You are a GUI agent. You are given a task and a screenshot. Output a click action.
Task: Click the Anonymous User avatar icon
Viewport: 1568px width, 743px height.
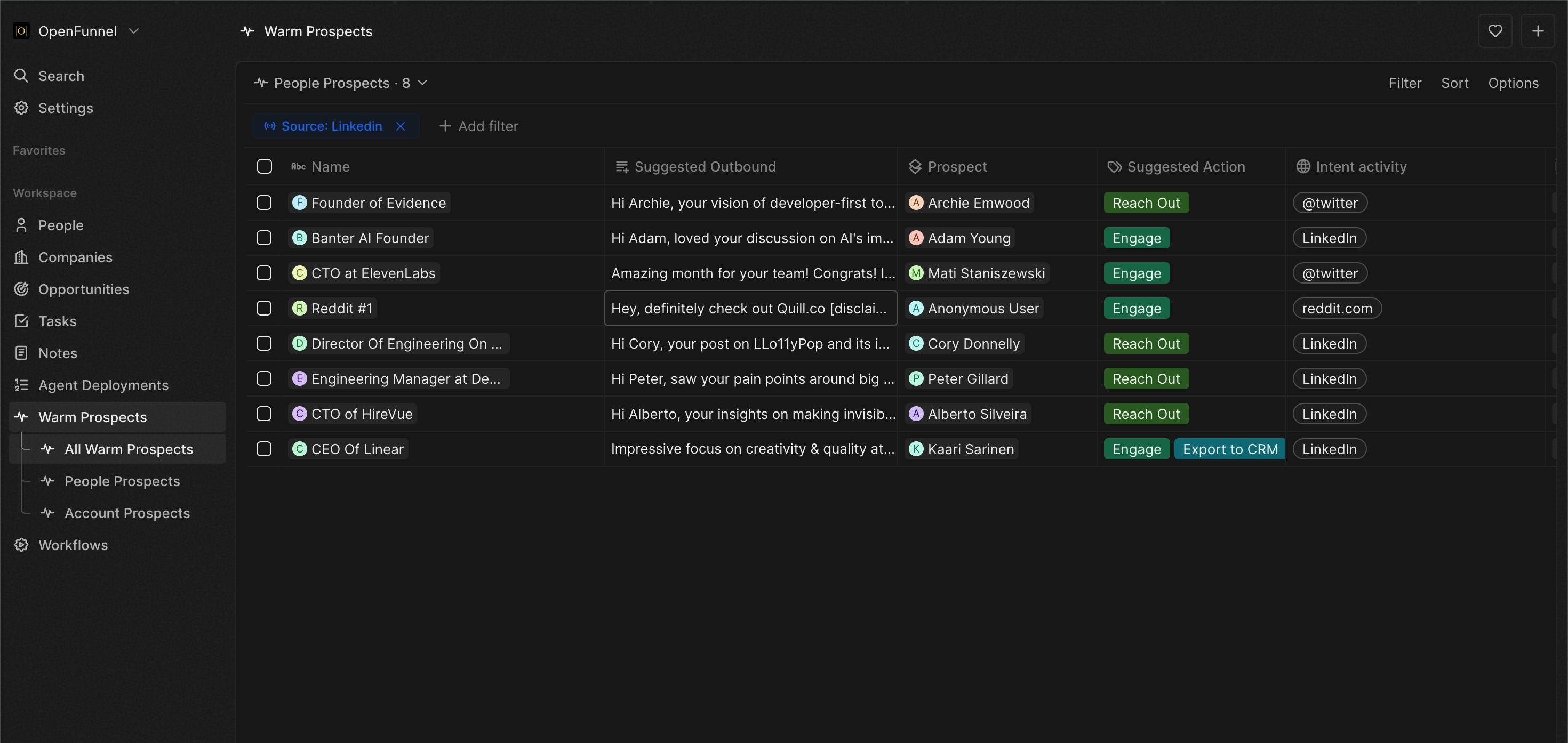(916, 308)
